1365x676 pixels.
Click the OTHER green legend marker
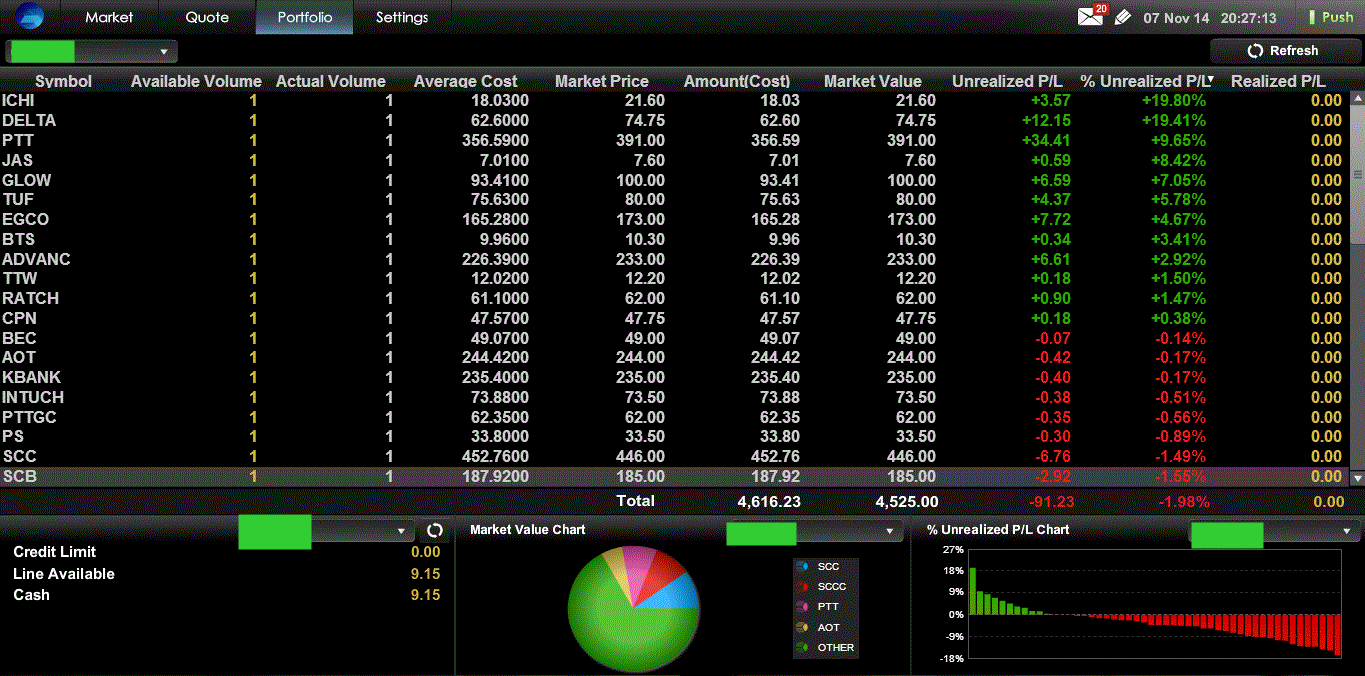coord(802,647)
